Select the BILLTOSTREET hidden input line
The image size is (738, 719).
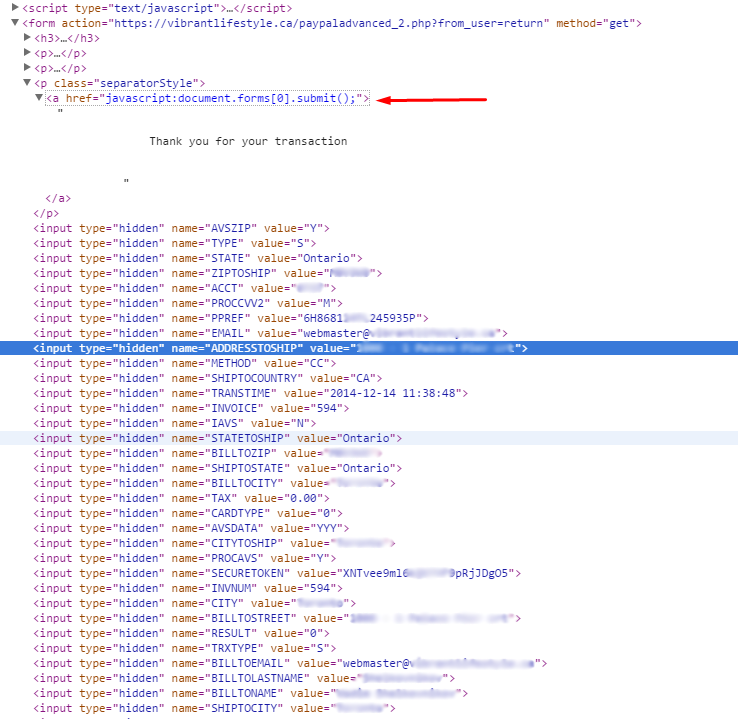point(277,619)
